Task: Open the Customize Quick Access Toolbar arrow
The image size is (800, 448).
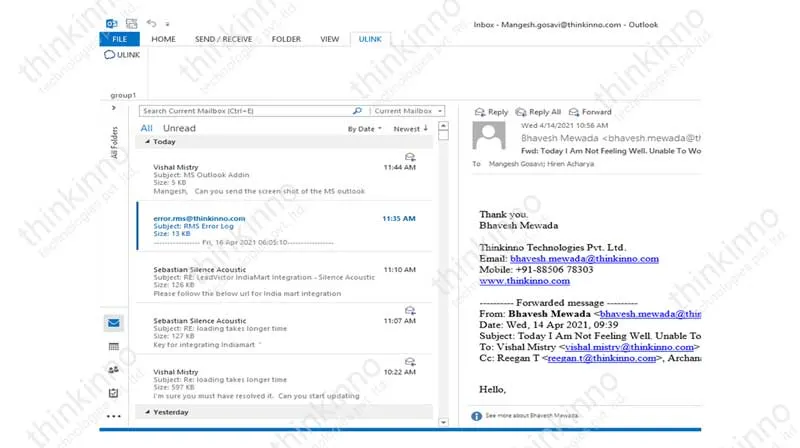Action: coord(167,24)
